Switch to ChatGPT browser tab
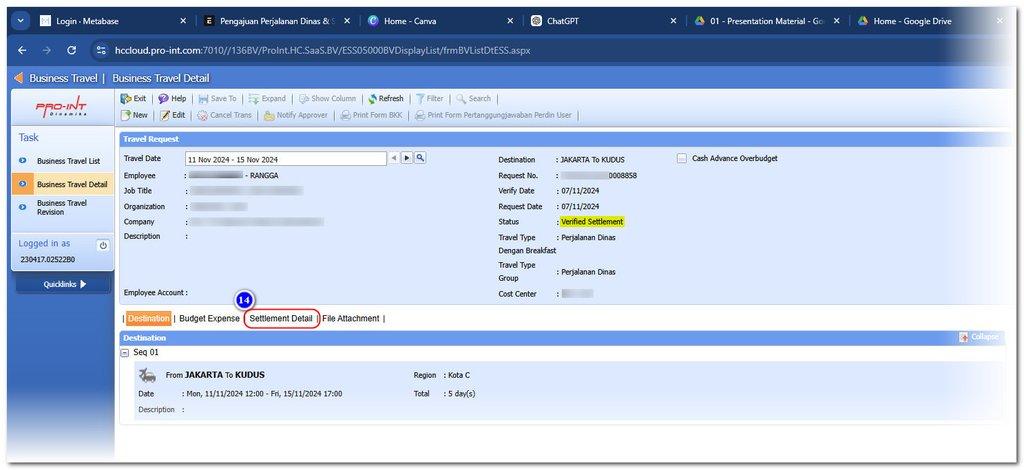Screen dimensions: 1024x470 [x=563, y=21]
